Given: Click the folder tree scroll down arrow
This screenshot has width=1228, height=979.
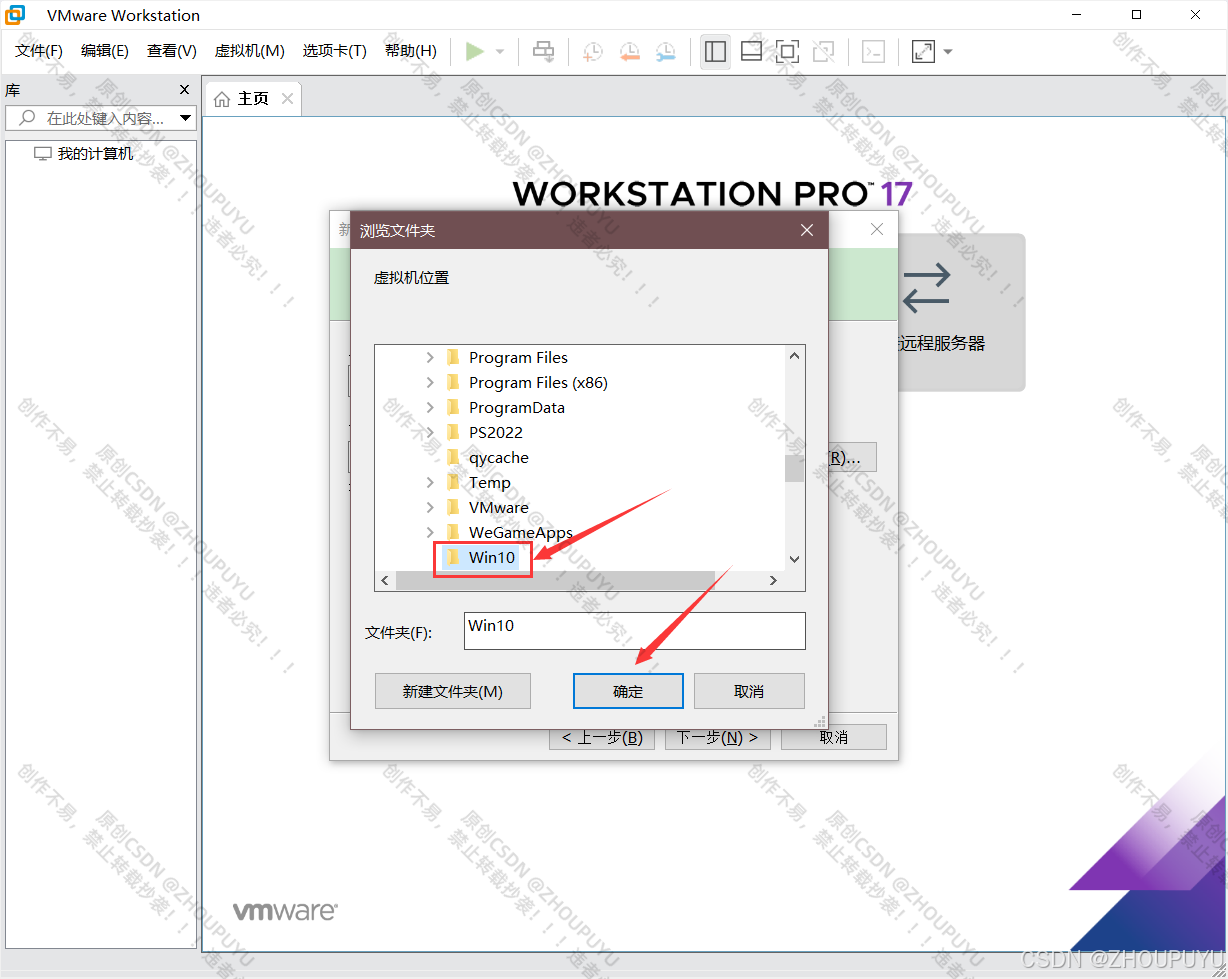Looking at the screenshot, I should click(x=794, y=560).
